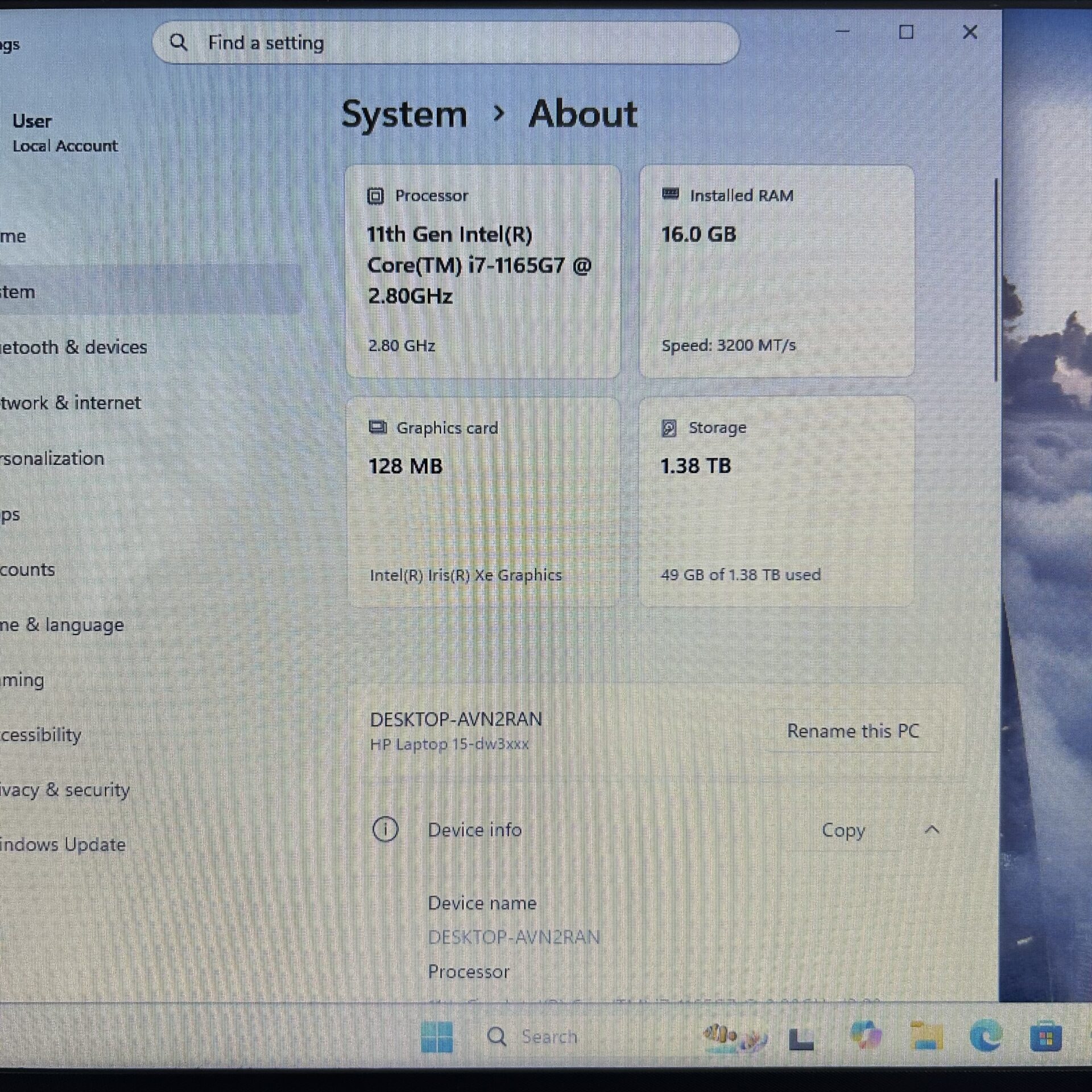Click the vertical scrollbar of the About page
The height and width of the screenshot is (1092, 1092).
coord(996,280)
